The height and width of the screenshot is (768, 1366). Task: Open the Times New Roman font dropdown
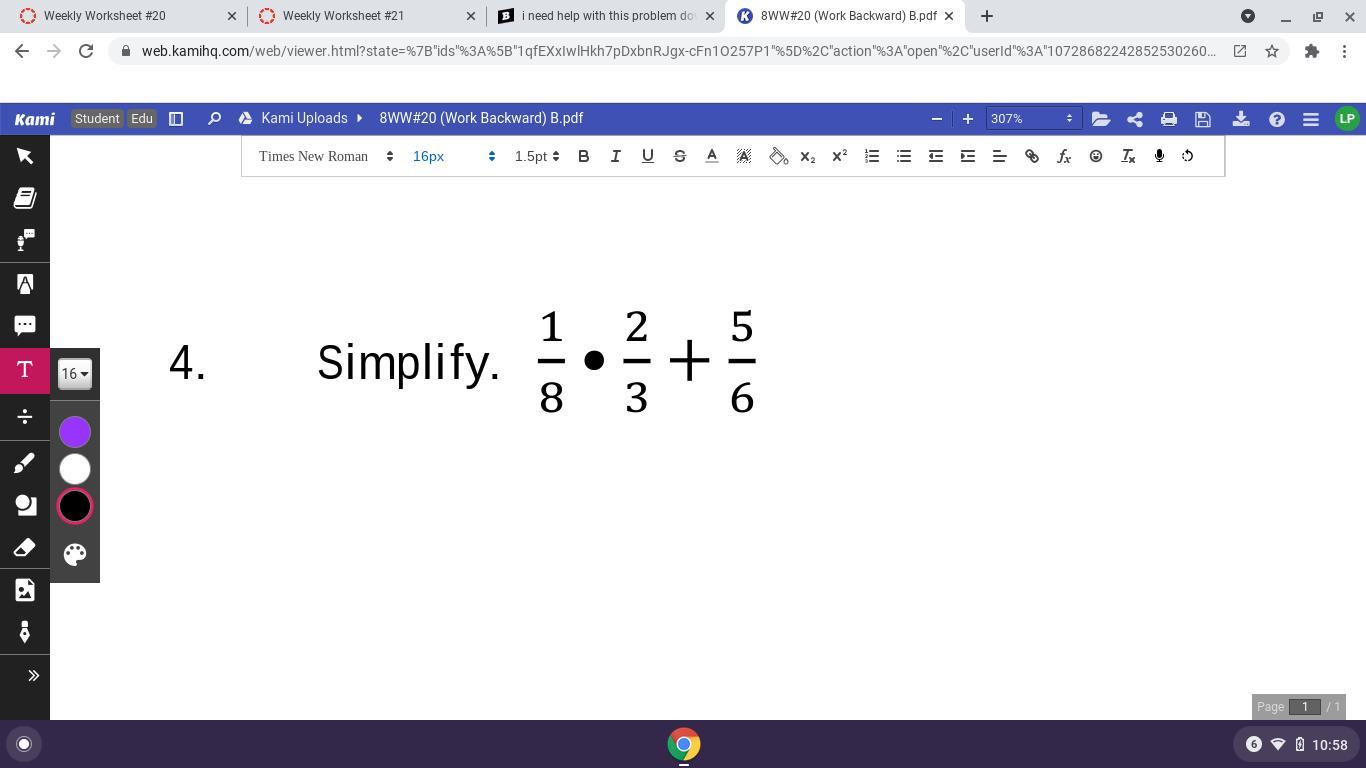click(x=324, y=156)
